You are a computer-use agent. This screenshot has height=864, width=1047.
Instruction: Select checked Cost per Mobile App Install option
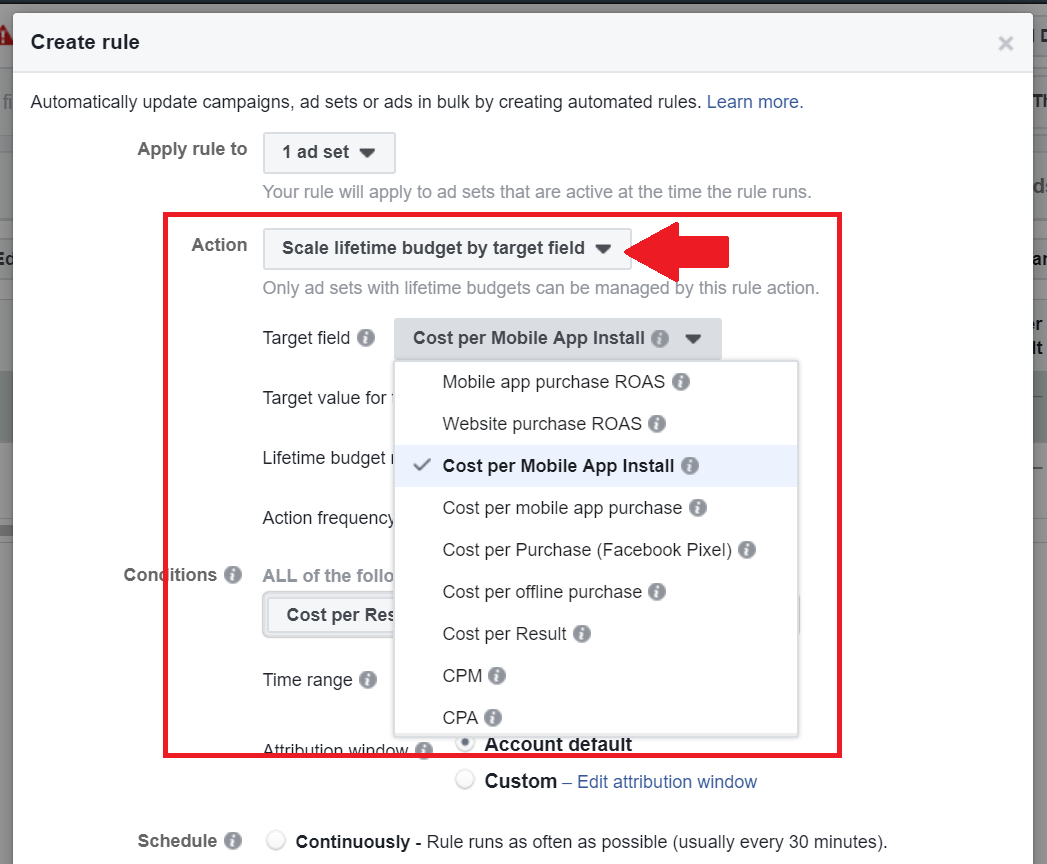click(x=596, y=466)
